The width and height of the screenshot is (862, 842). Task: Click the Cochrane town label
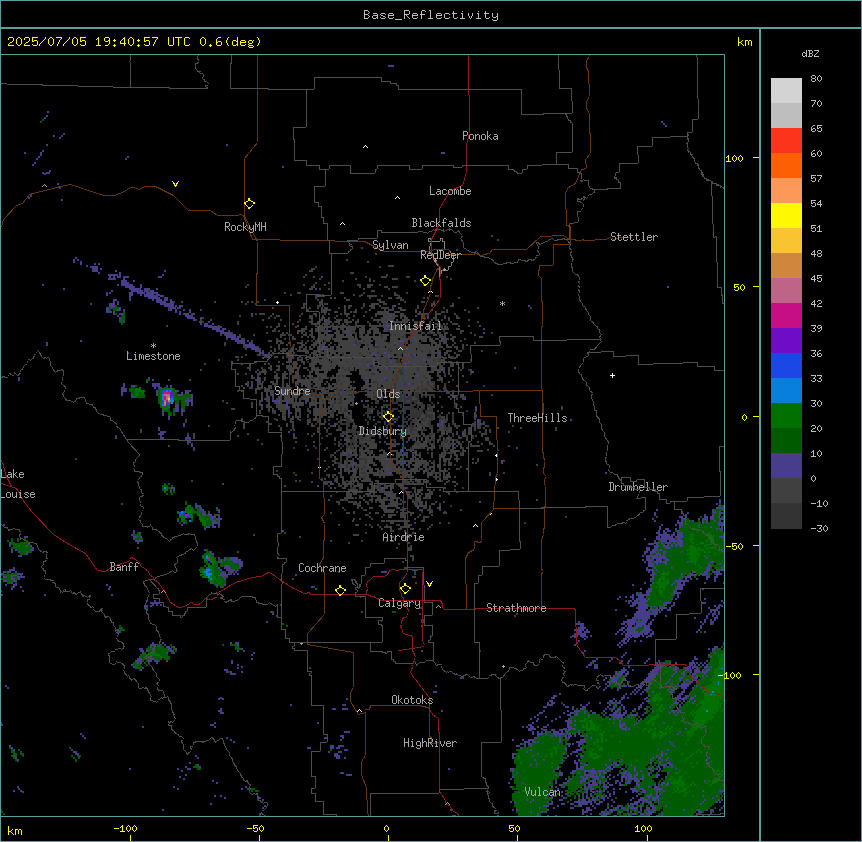pos(322,568)
